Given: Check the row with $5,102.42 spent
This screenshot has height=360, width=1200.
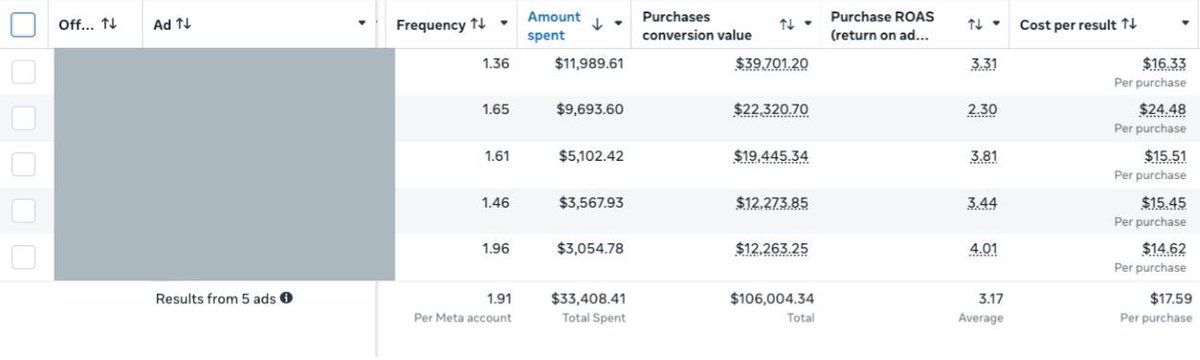Looking at the screenshot, I should pos(23,164).
